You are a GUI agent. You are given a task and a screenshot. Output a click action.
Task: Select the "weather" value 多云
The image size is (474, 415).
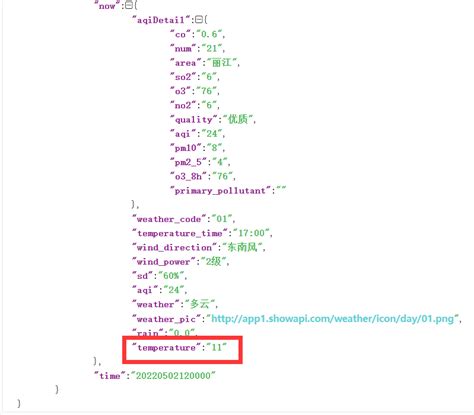200,304
